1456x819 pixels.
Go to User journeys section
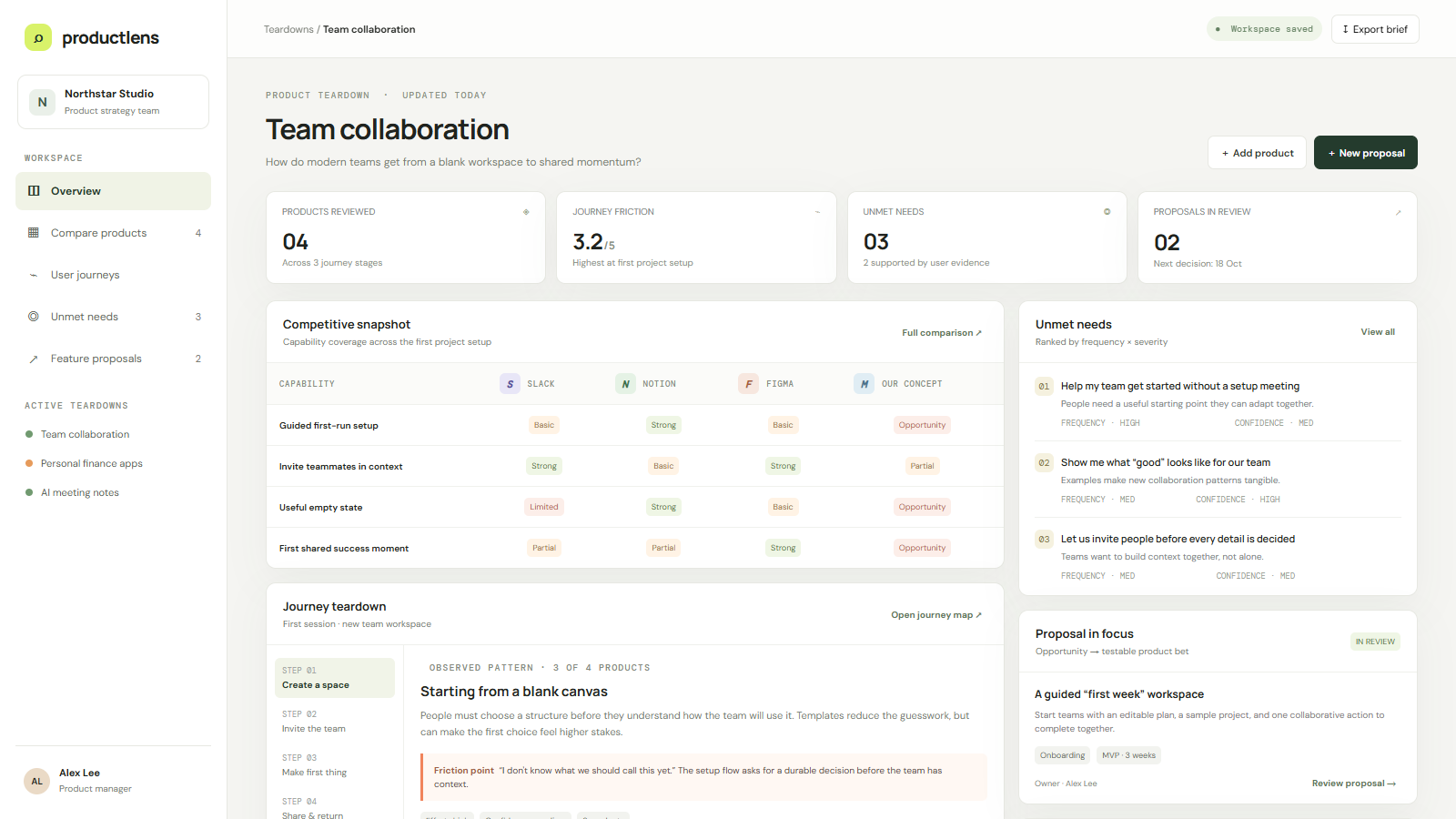(x=113, y=275)
